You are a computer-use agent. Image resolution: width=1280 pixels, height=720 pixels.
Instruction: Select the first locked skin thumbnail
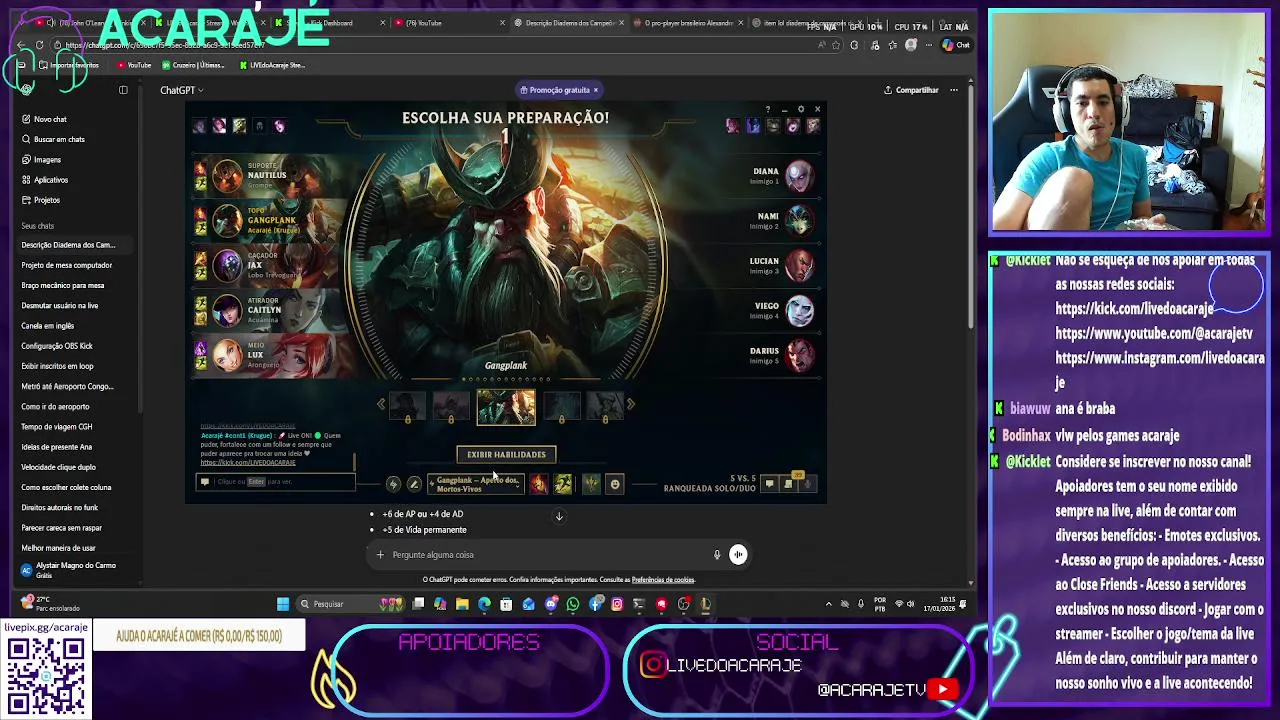click(x=407, y=406)
